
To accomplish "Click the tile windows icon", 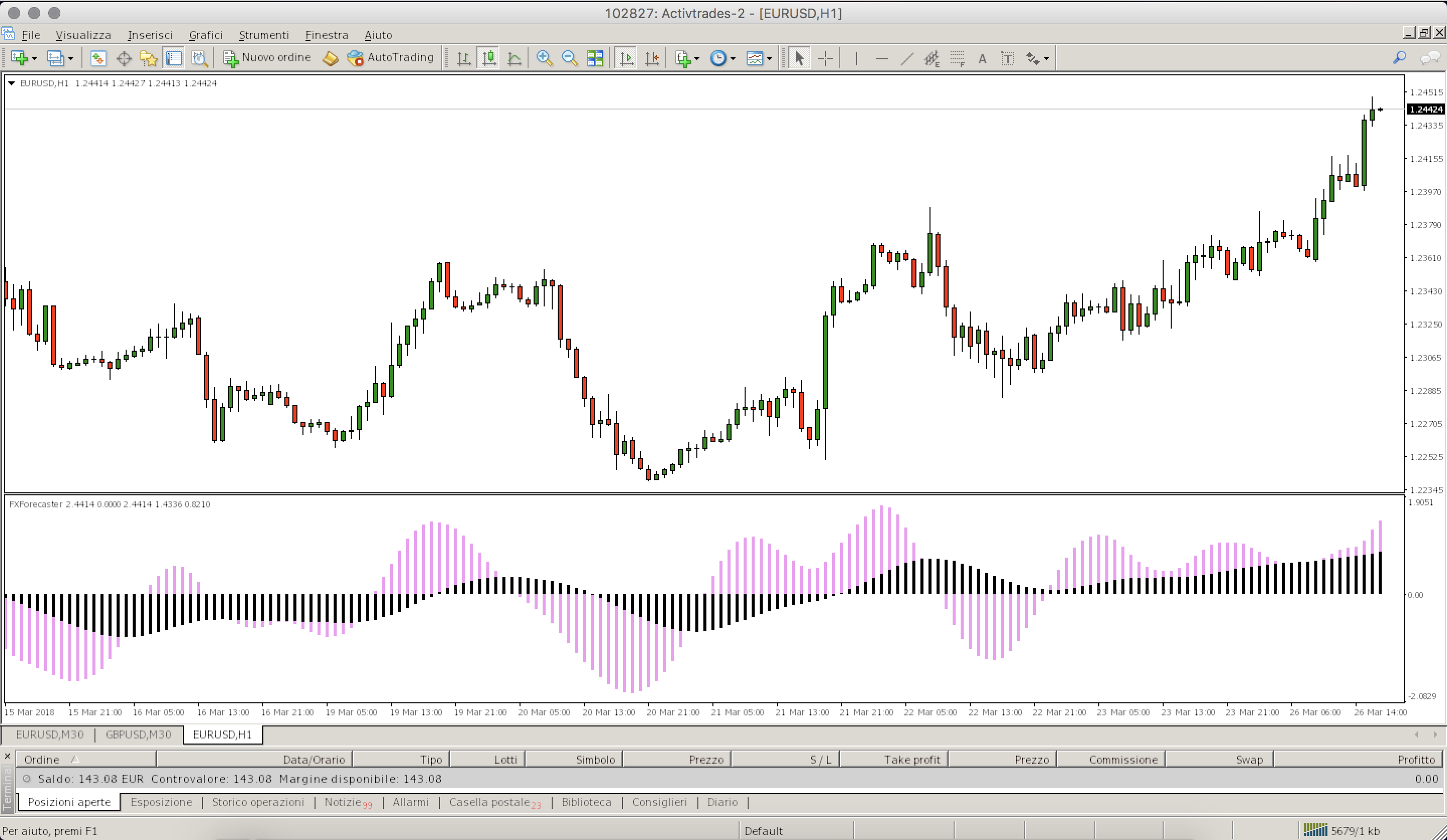I will pos(594,58).
